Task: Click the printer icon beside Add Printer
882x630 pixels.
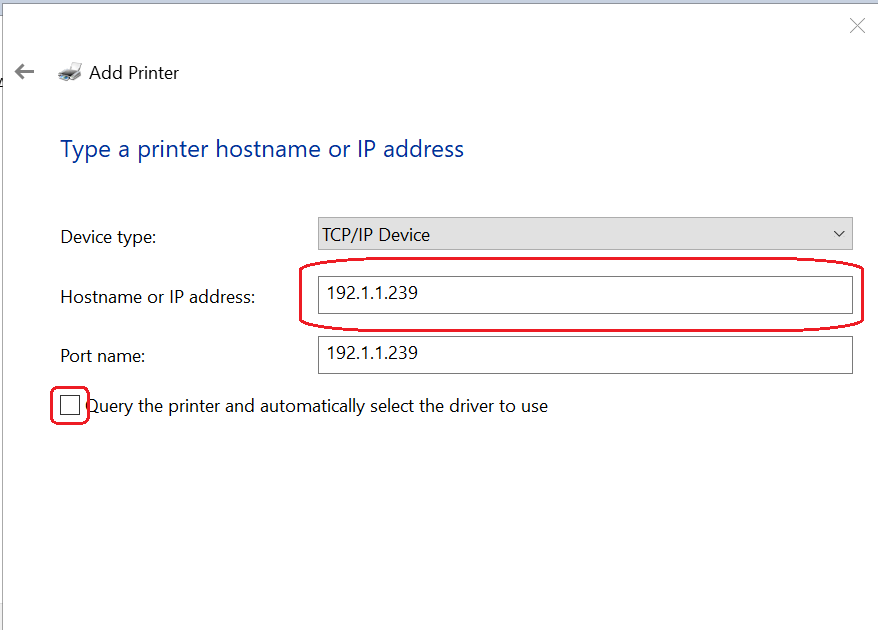Action: pyautogui.click(x=70, y=72)
